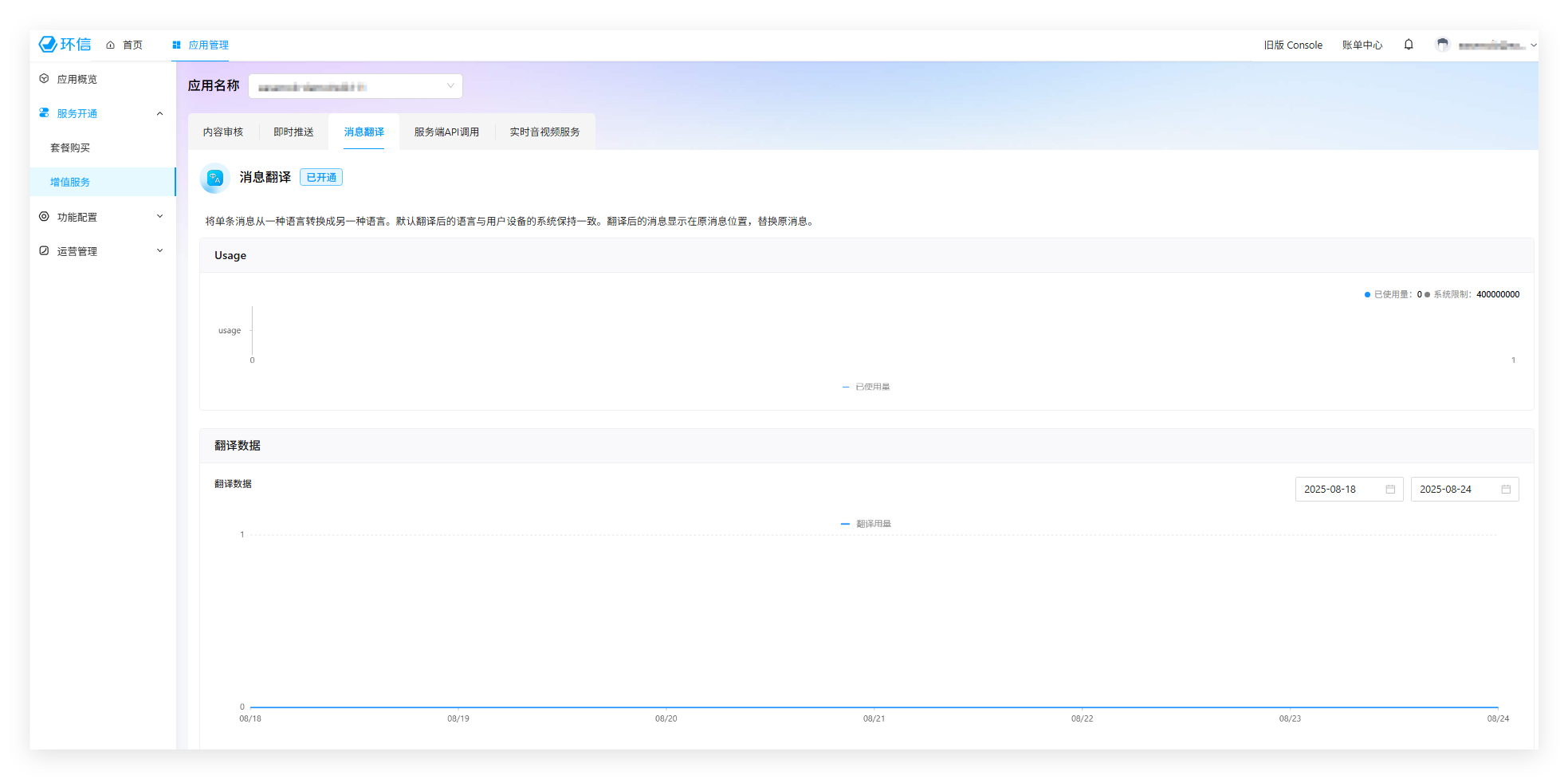Switch to the 实时音视频服务 tab
The height and width of the screenshot is (779, 1568).
click(x=544, y=132)
